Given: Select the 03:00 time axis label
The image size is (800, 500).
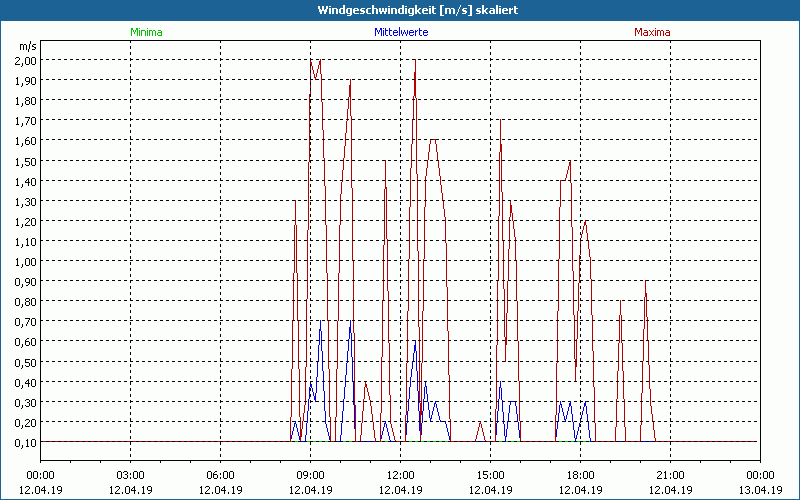Looking at the screenshot, I should click(130, 475).
